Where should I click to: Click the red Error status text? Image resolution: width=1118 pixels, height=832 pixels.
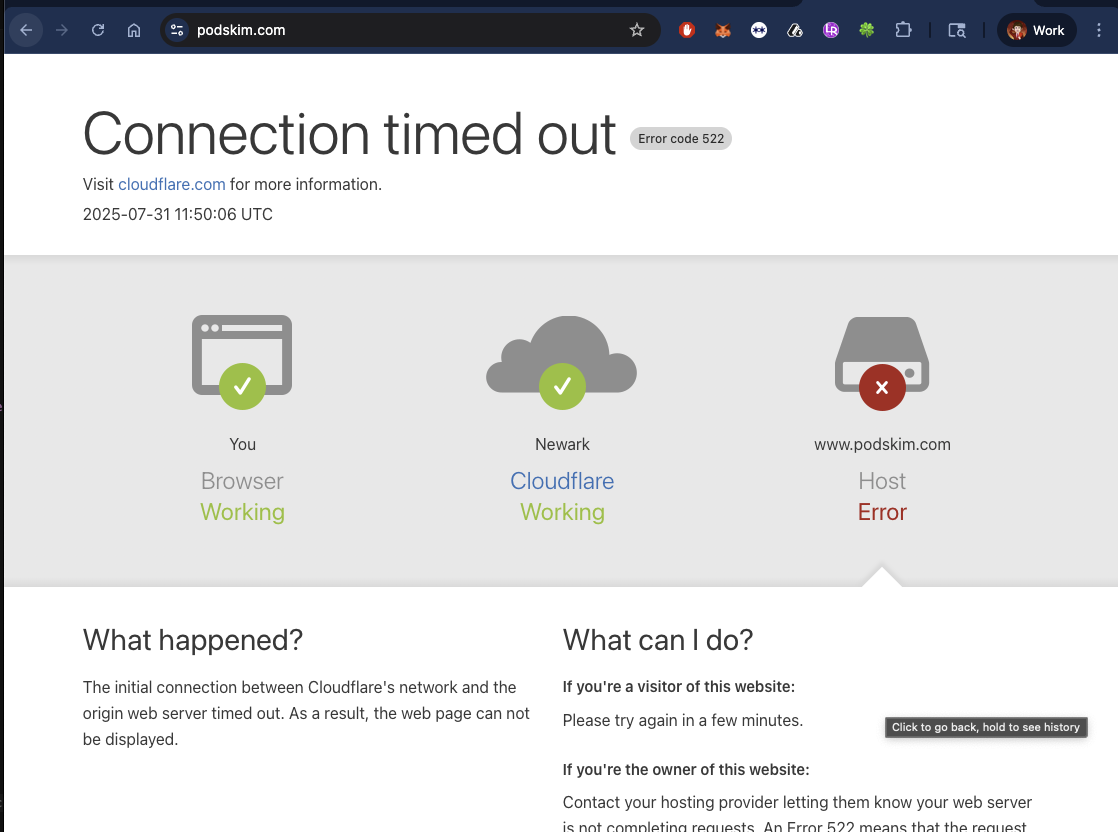(x=882, y=512)
